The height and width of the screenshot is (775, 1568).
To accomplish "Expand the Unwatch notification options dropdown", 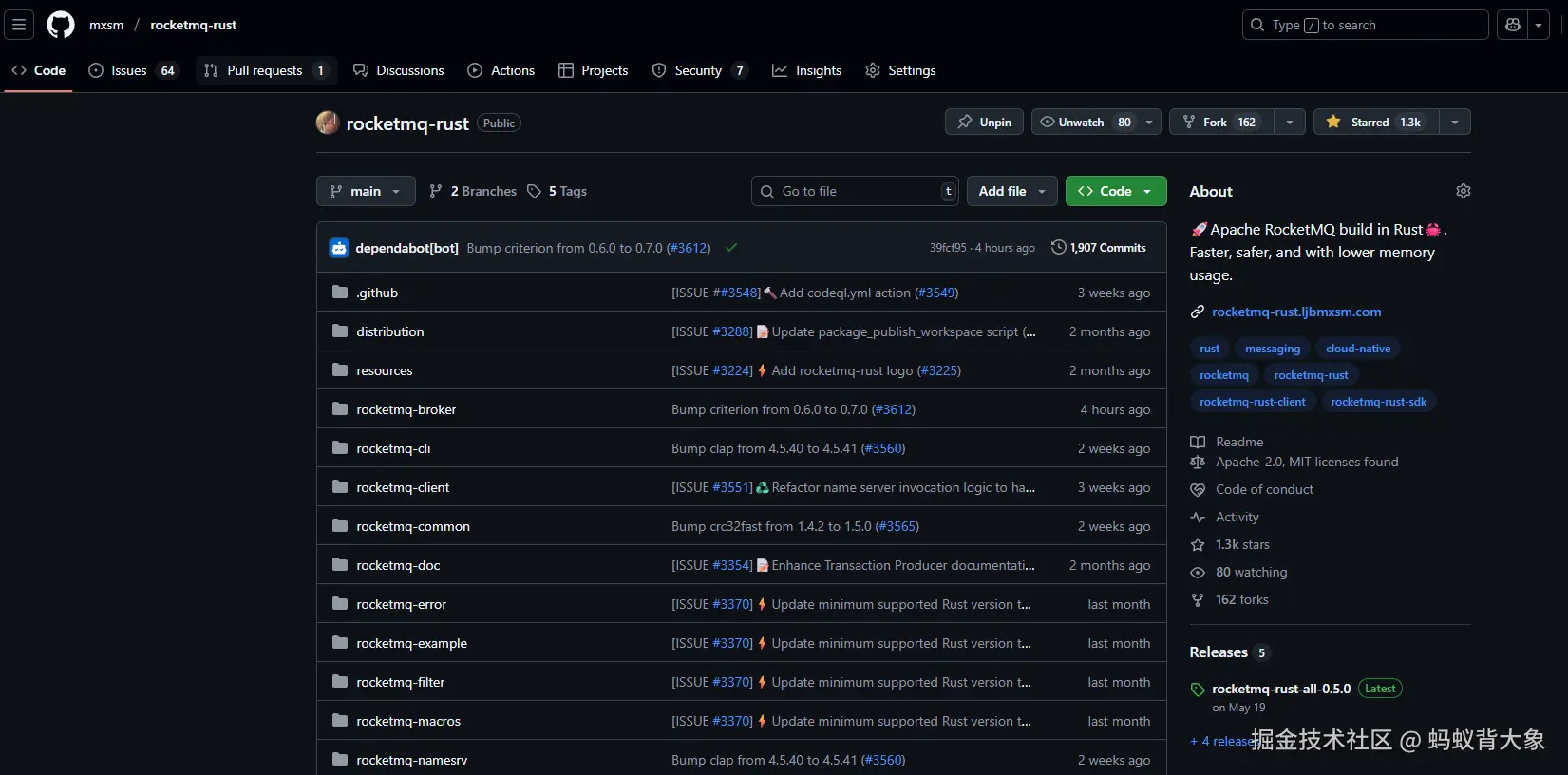I will click(x=1149, y=122).
